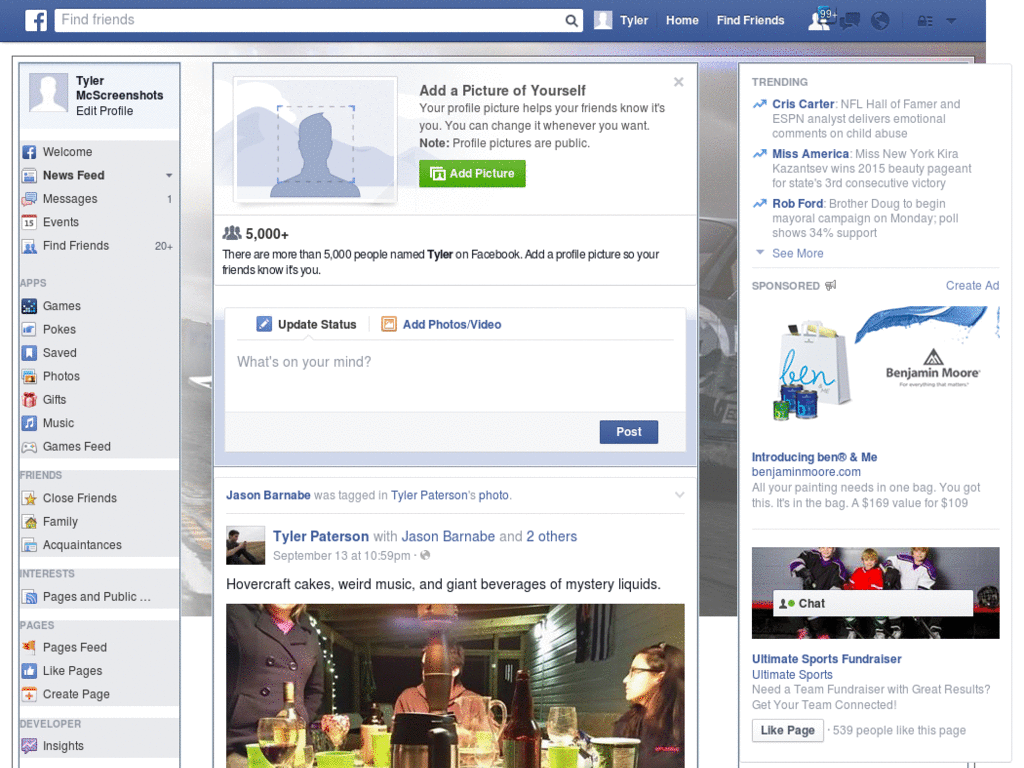The image size is (1024, 768).
Task: Click the Family house icon
Action: (29, 522)
